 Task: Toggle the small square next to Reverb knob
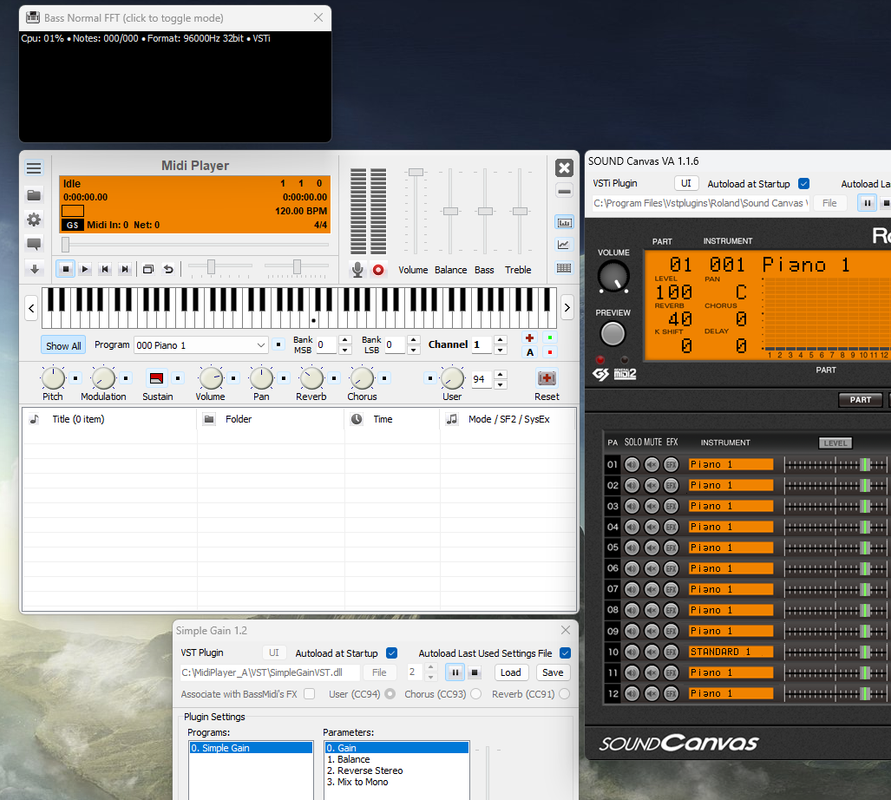334,378
